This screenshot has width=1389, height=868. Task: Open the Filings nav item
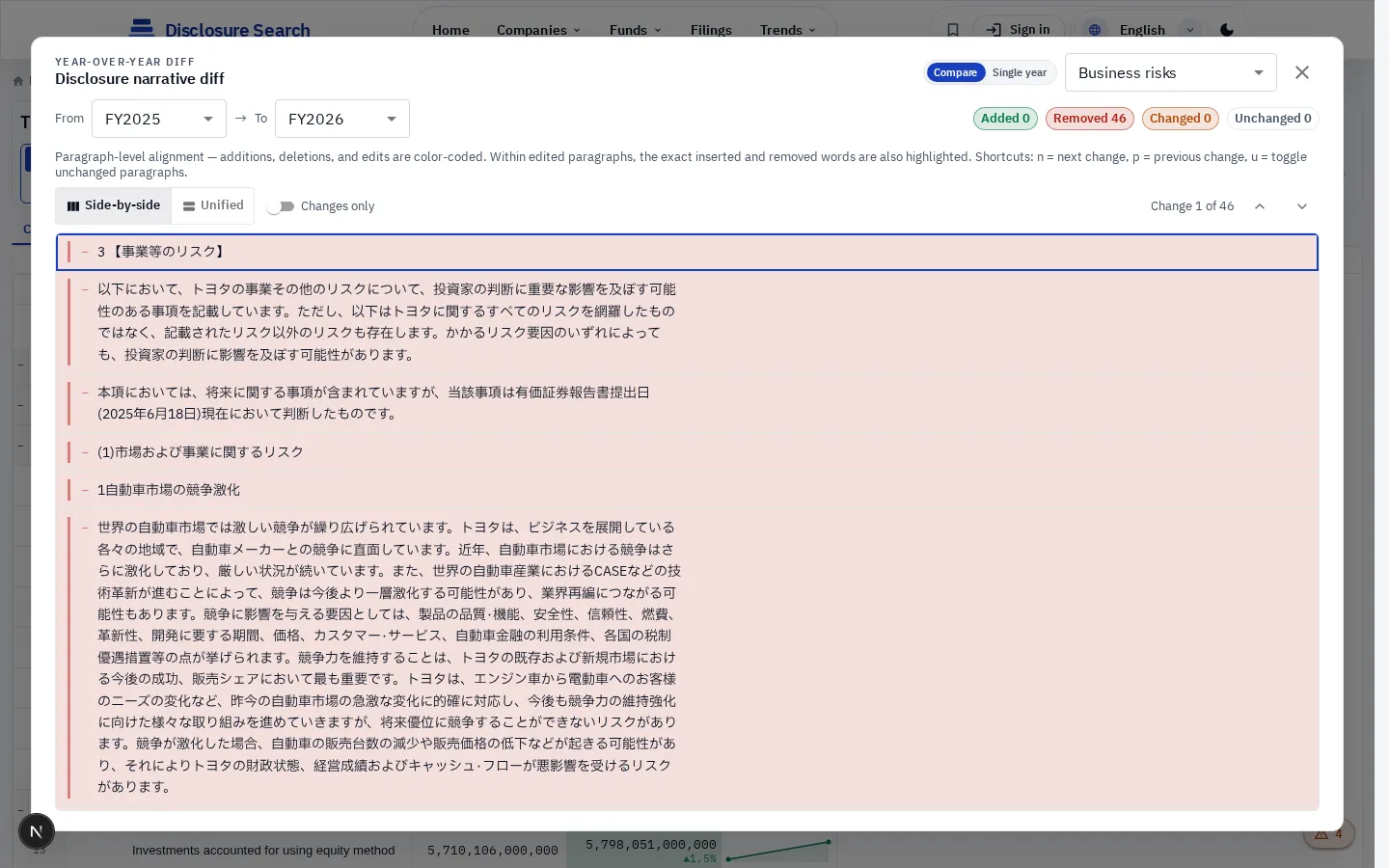click(711, 30)
